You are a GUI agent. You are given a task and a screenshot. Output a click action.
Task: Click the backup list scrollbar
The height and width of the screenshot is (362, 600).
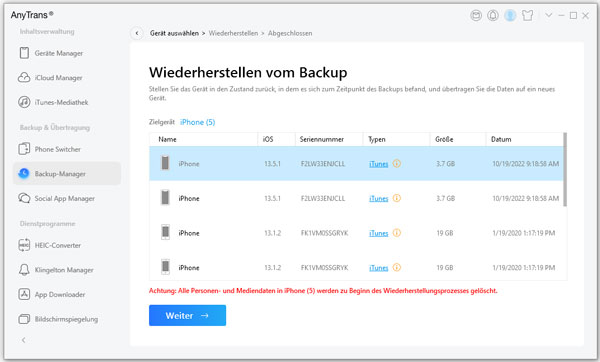[x=565, y=170]
